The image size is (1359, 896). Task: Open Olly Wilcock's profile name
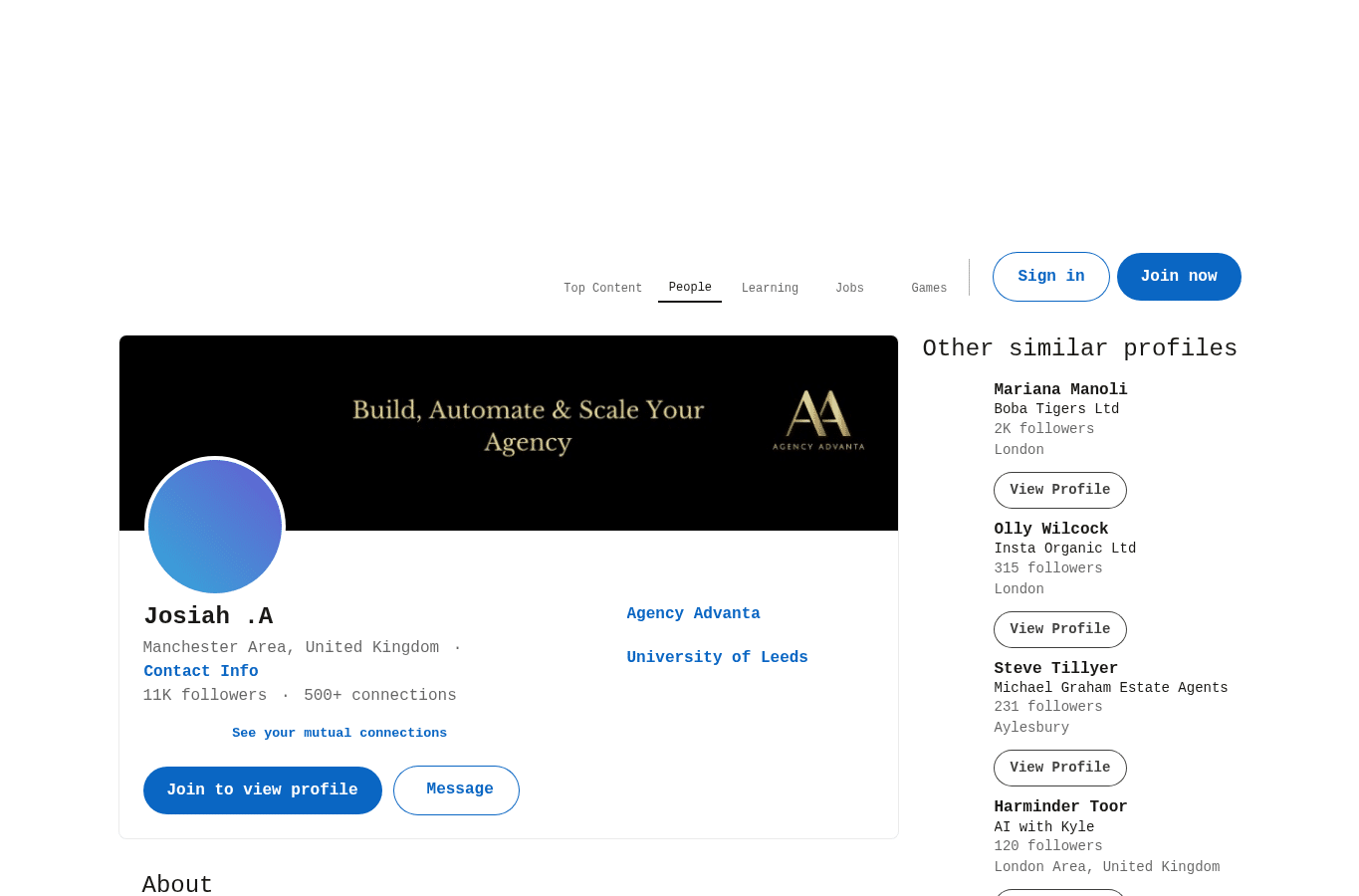(x=1050, y=530)
